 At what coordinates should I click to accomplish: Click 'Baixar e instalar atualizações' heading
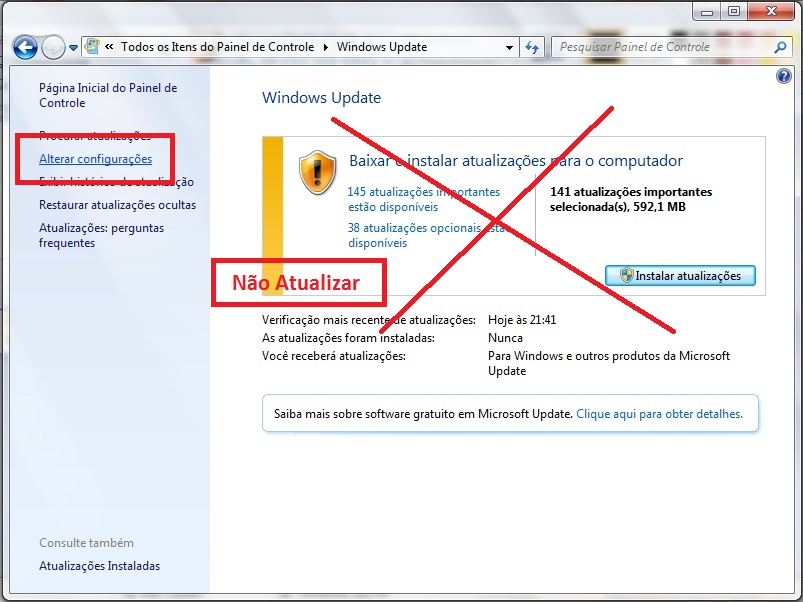[516, 161]
